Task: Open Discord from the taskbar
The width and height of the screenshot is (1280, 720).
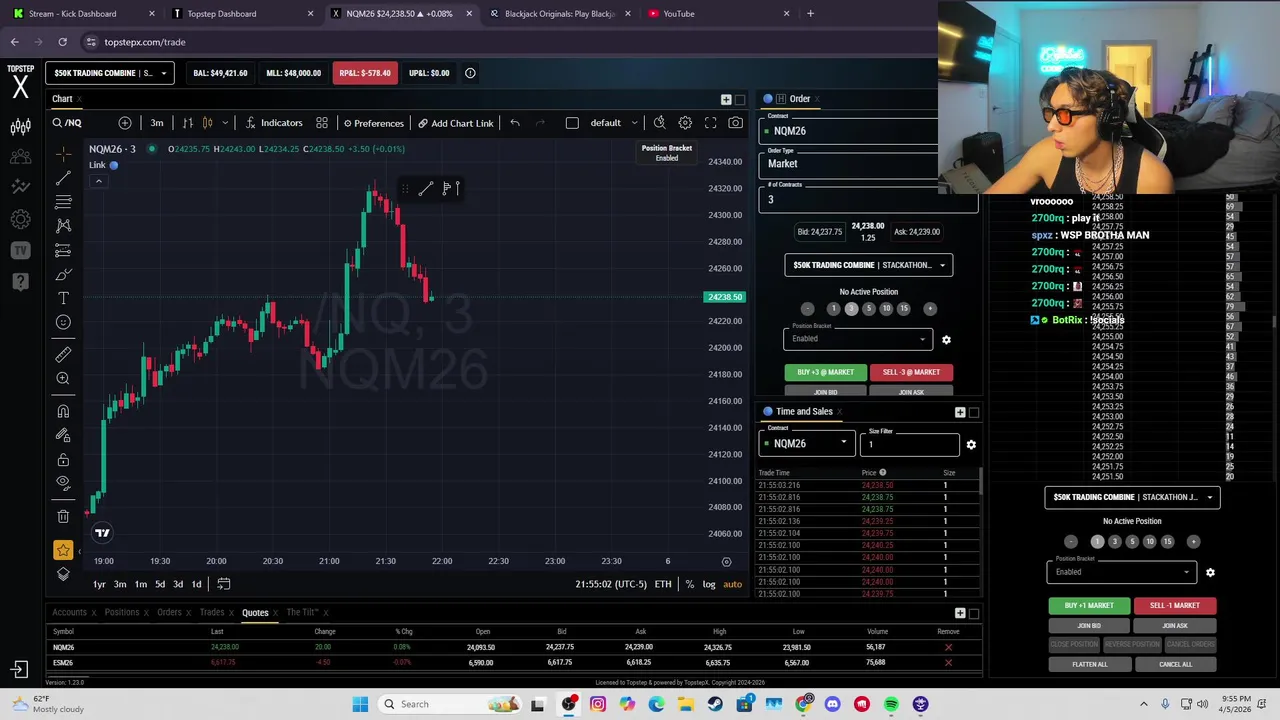Action: click(x=833, y=704)
